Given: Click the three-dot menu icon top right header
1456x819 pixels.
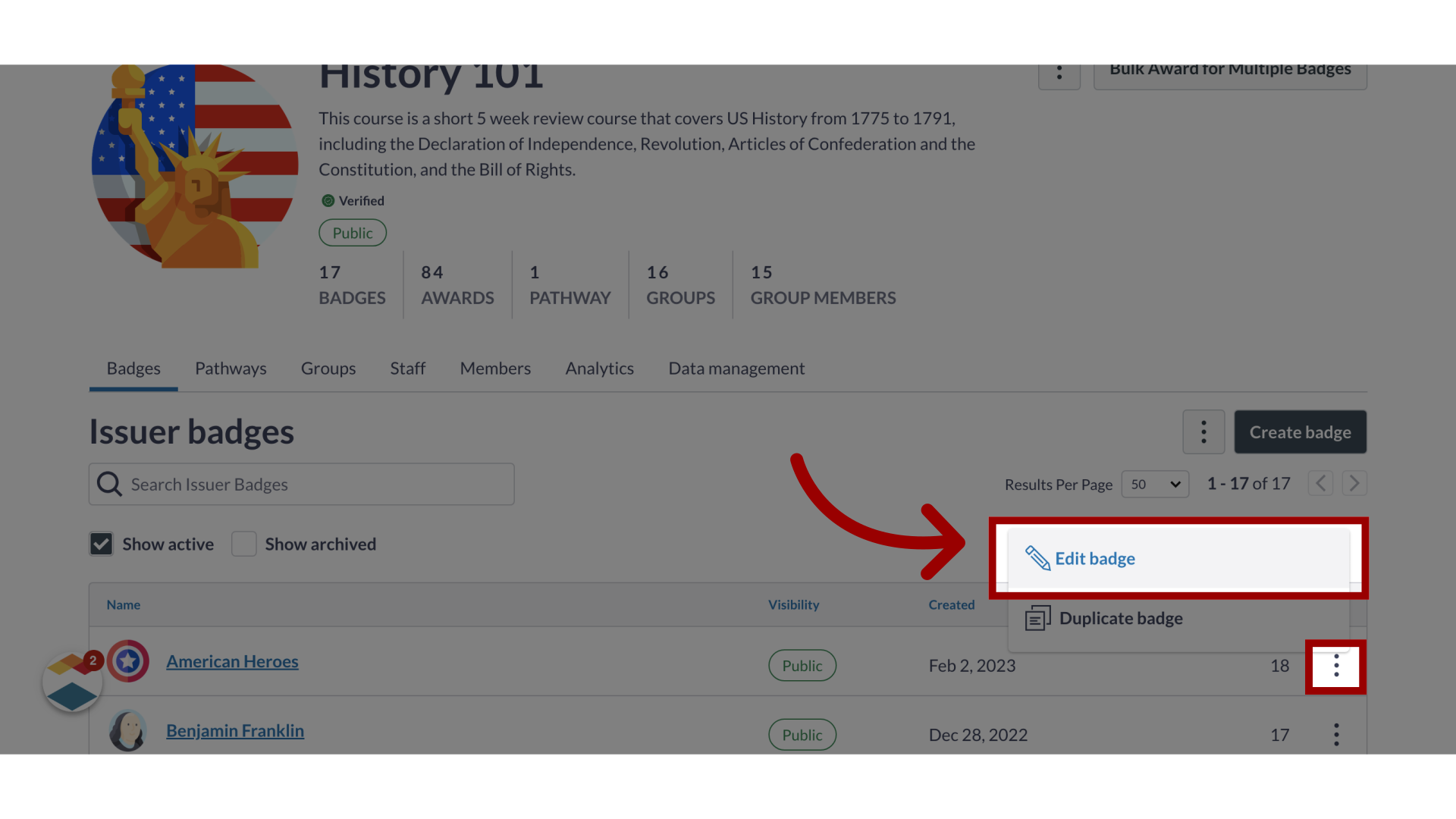Looking at the screenshot, I should 1059,71.
